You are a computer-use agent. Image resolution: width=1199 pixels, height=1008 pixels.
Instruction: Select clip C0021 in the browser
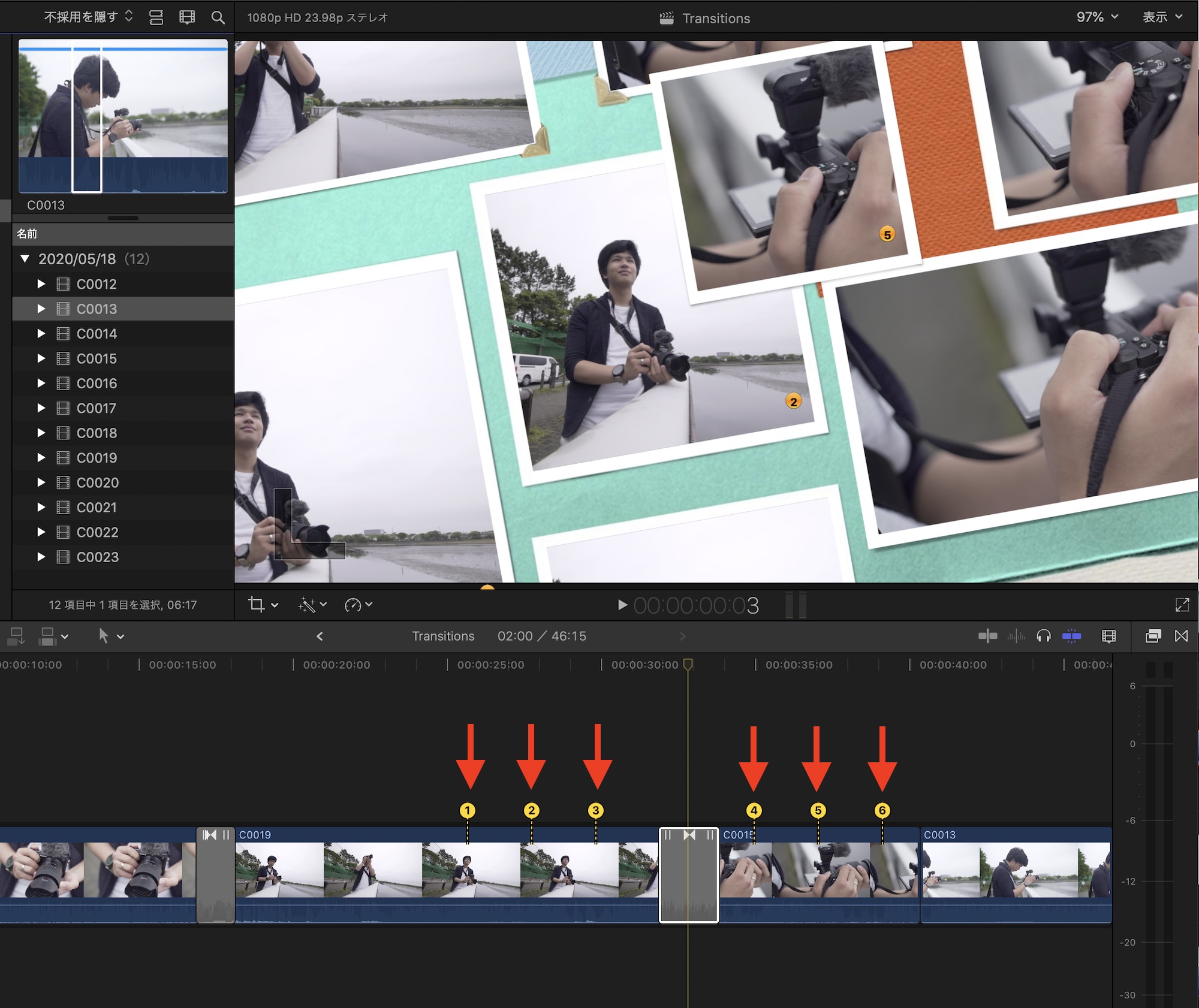97,508
